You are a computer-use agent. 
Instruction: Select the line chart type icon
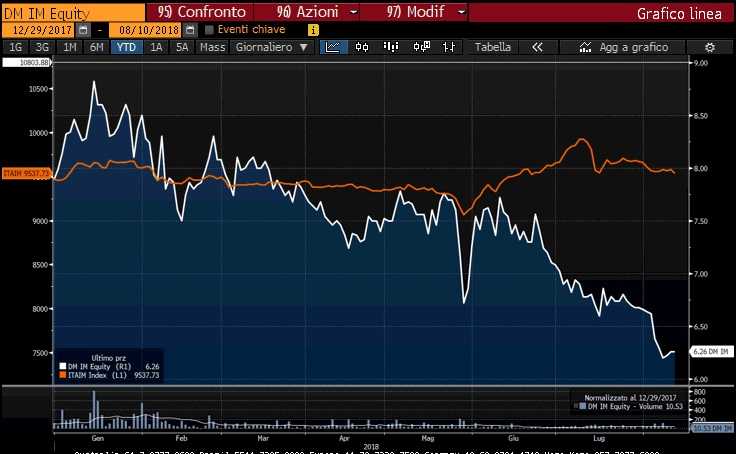point(333,47)
